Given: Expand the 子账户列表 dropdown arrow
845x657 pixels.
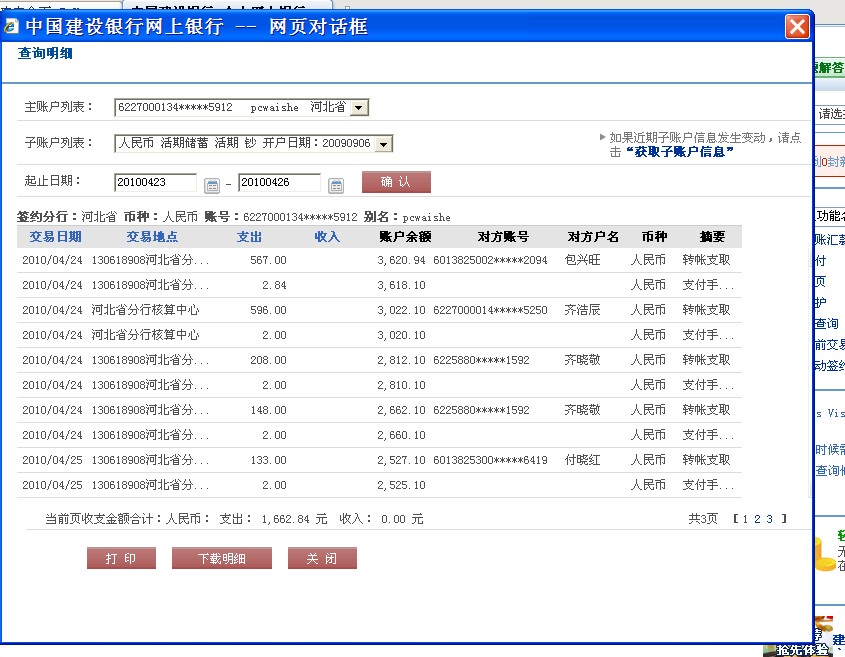Looking at the screenshot, I should click(383, 144).
